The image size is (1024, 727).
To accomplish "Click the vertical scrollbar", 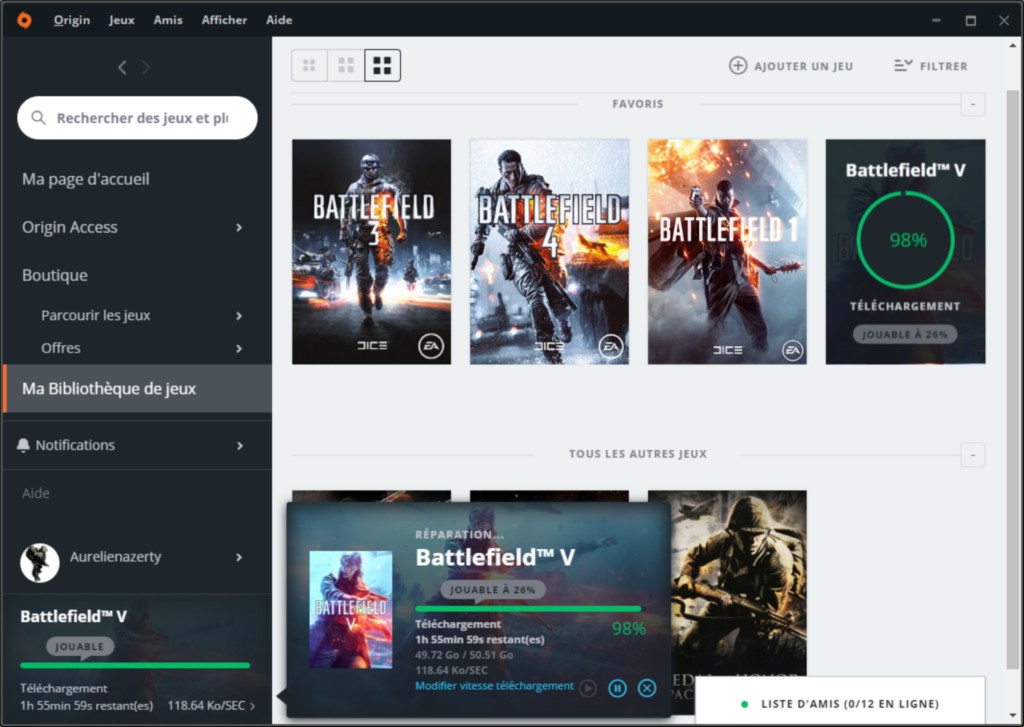I will pyautogui.click(x=1012, y=379).
